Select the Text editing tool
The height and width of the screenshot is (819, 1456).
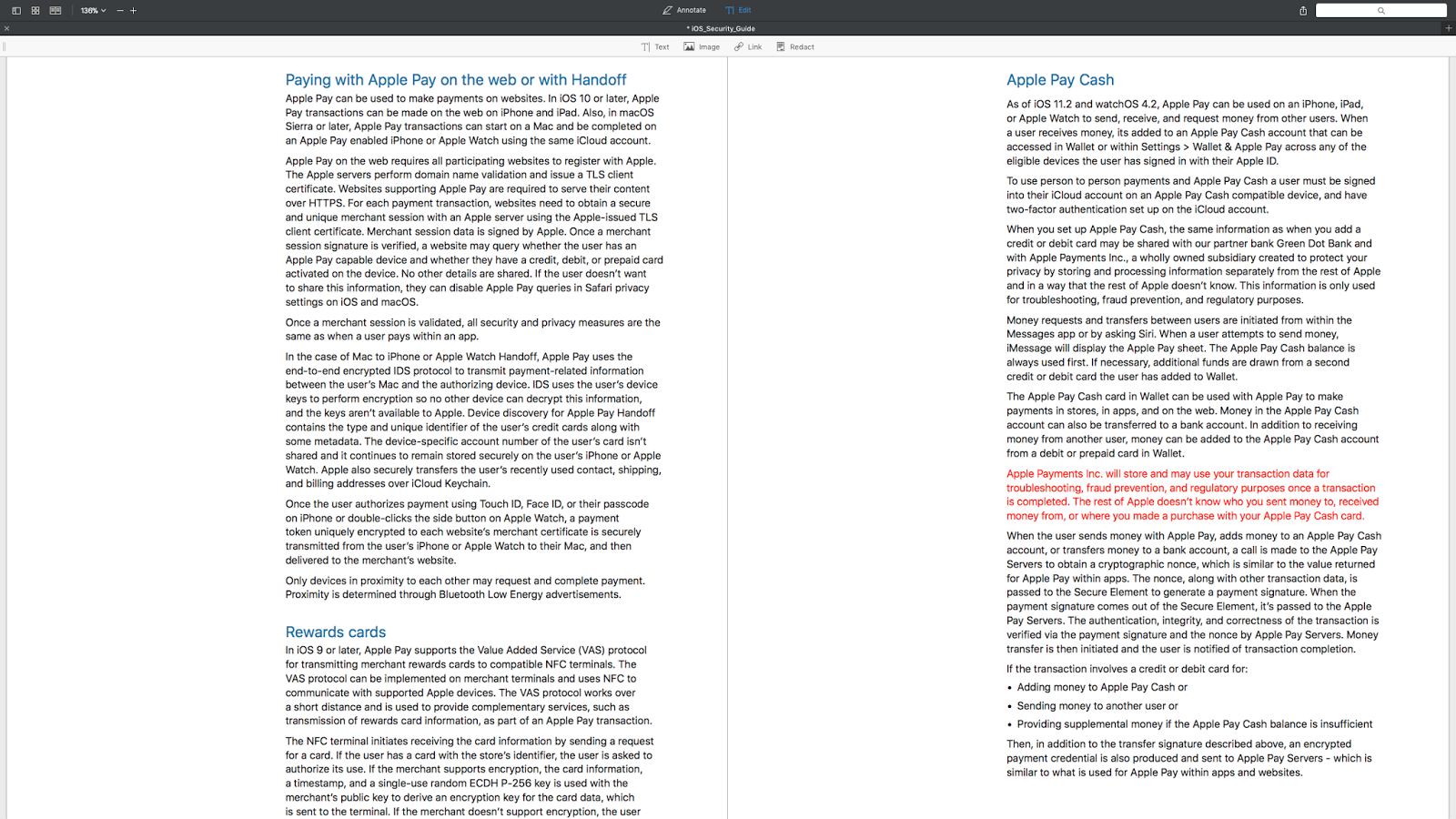655,46
